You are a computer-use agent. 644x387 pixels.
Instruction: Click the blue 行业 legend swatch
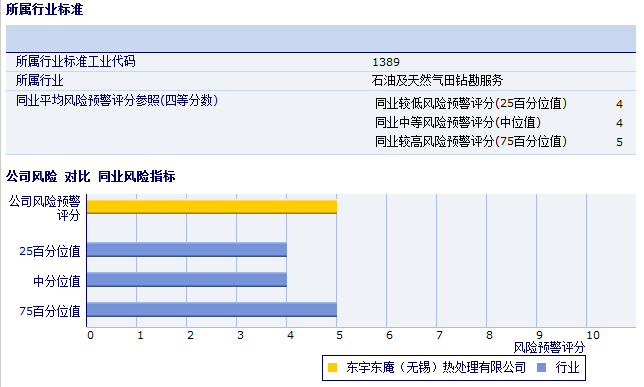542,368
